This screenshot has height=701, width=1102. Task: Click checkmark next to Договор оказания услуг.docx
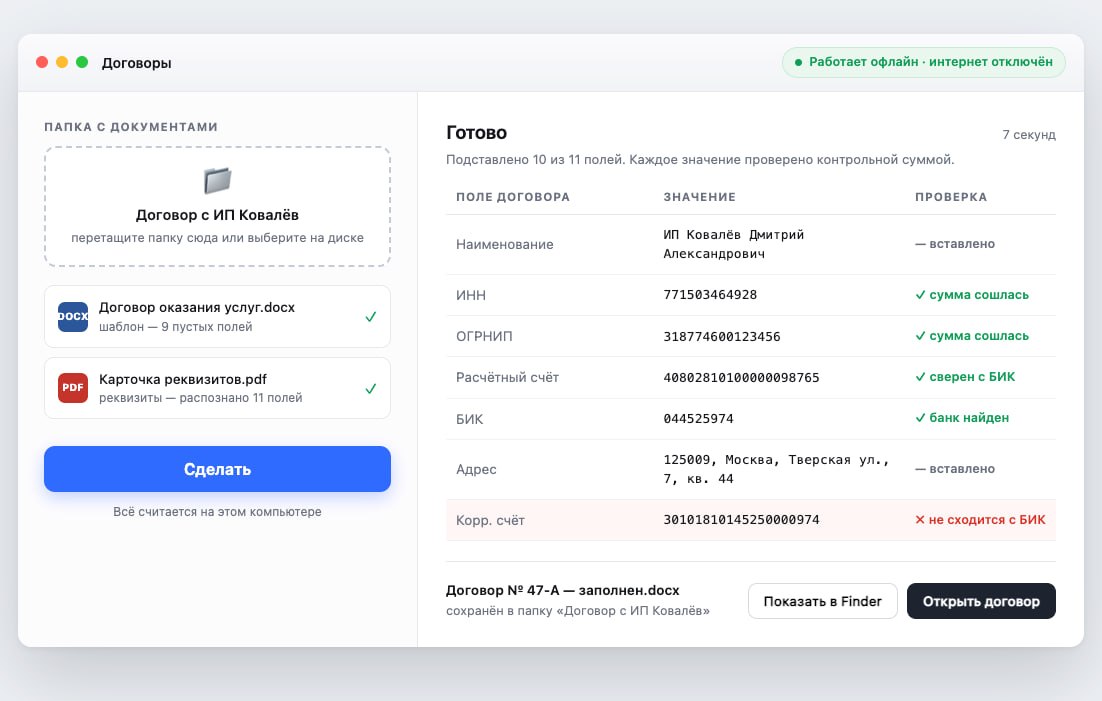[x=371, y=317]
